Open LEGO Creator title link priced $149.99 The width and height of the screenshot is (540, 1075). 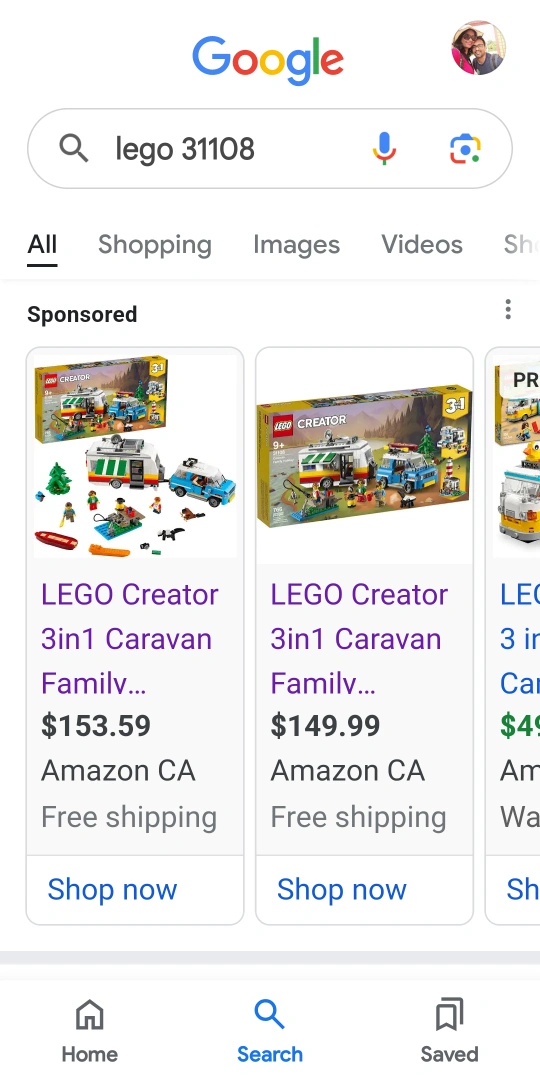tap(359, 639)
